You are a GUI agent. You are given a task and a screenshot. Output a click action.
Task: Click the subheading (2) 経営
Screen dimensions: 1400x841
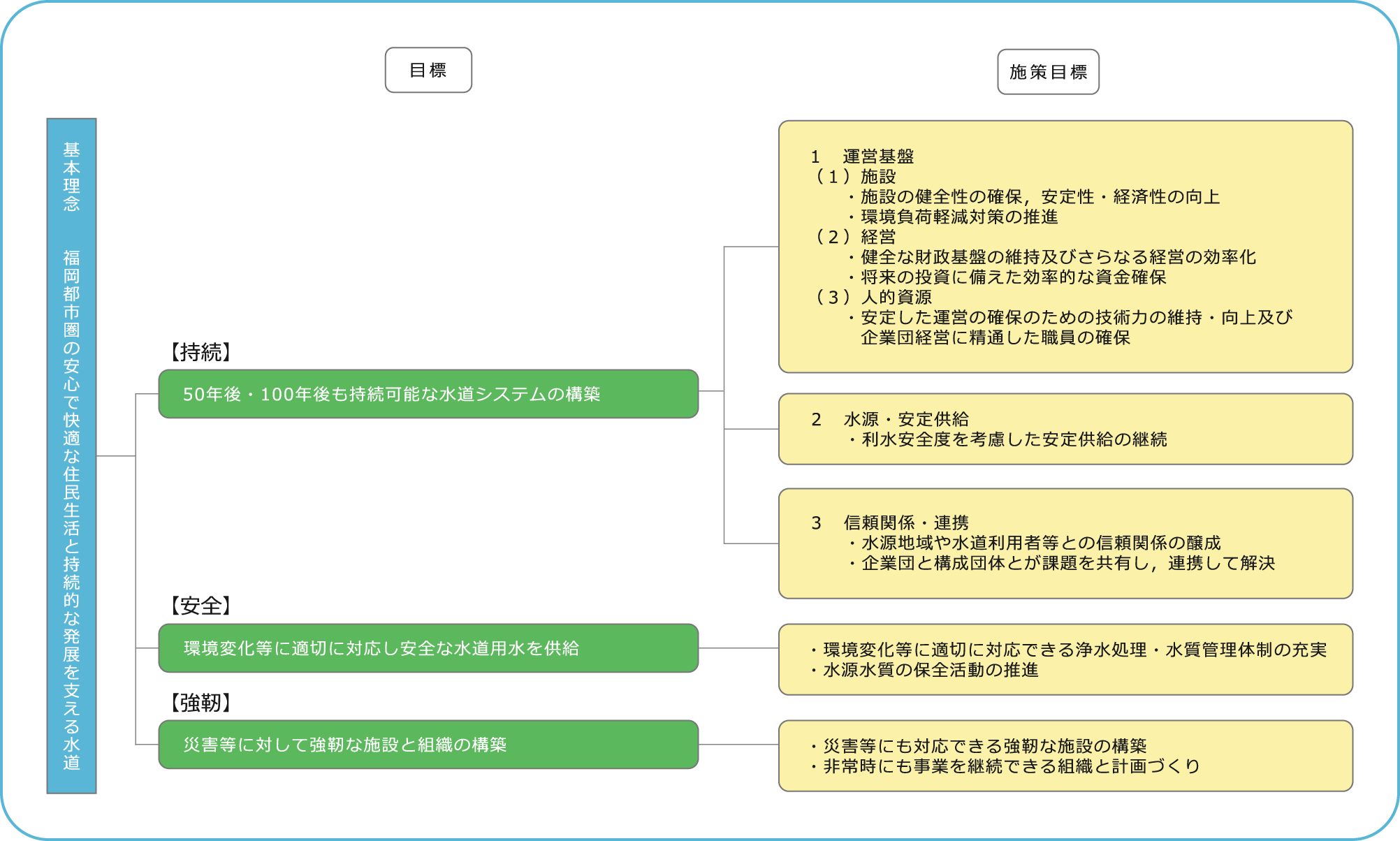coord(854,237)
